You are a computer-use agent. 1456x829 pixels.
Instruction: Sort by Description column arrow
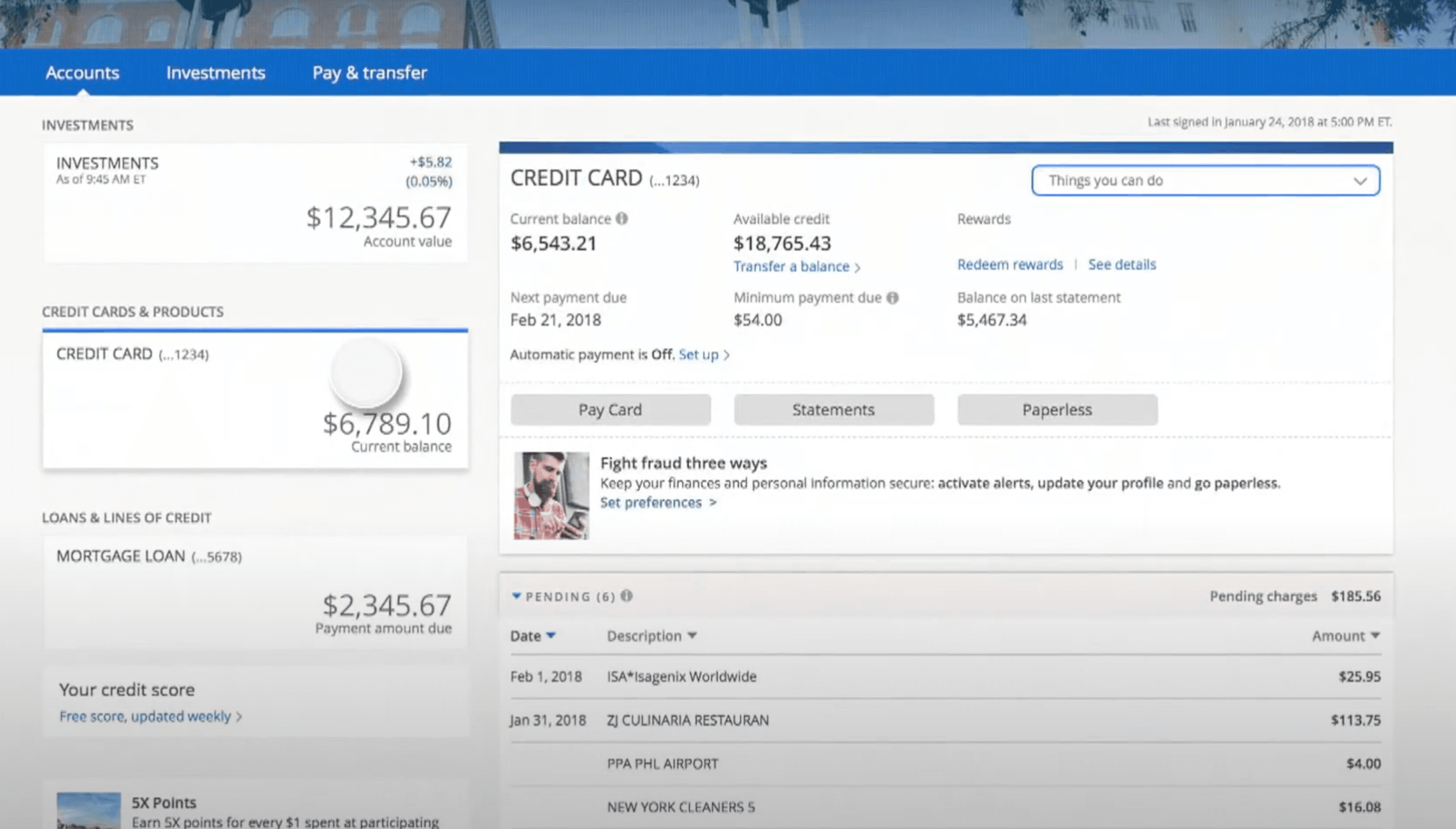[x=692, y=635]
